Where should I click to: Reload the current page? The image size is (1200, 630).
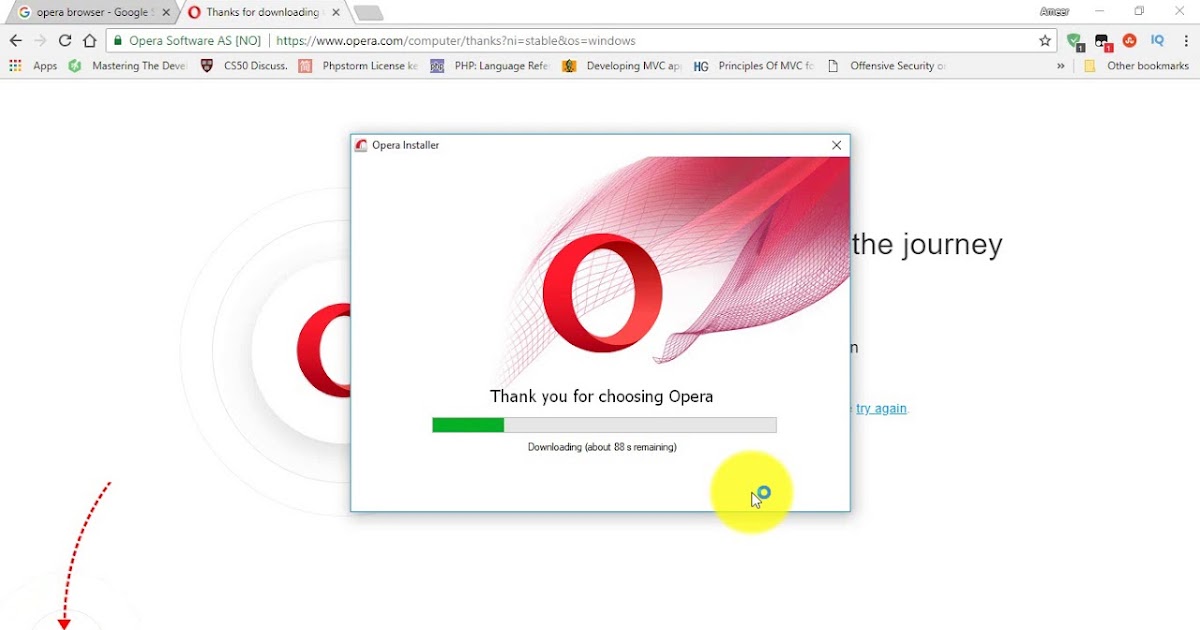[65, 41]
